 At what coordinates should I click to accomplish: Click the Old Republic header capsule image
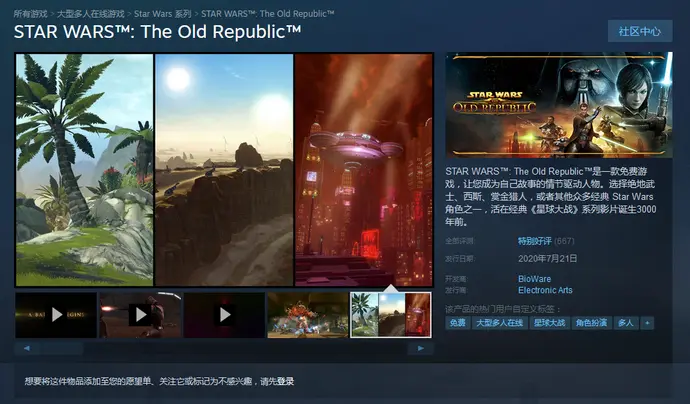(559, 105)
